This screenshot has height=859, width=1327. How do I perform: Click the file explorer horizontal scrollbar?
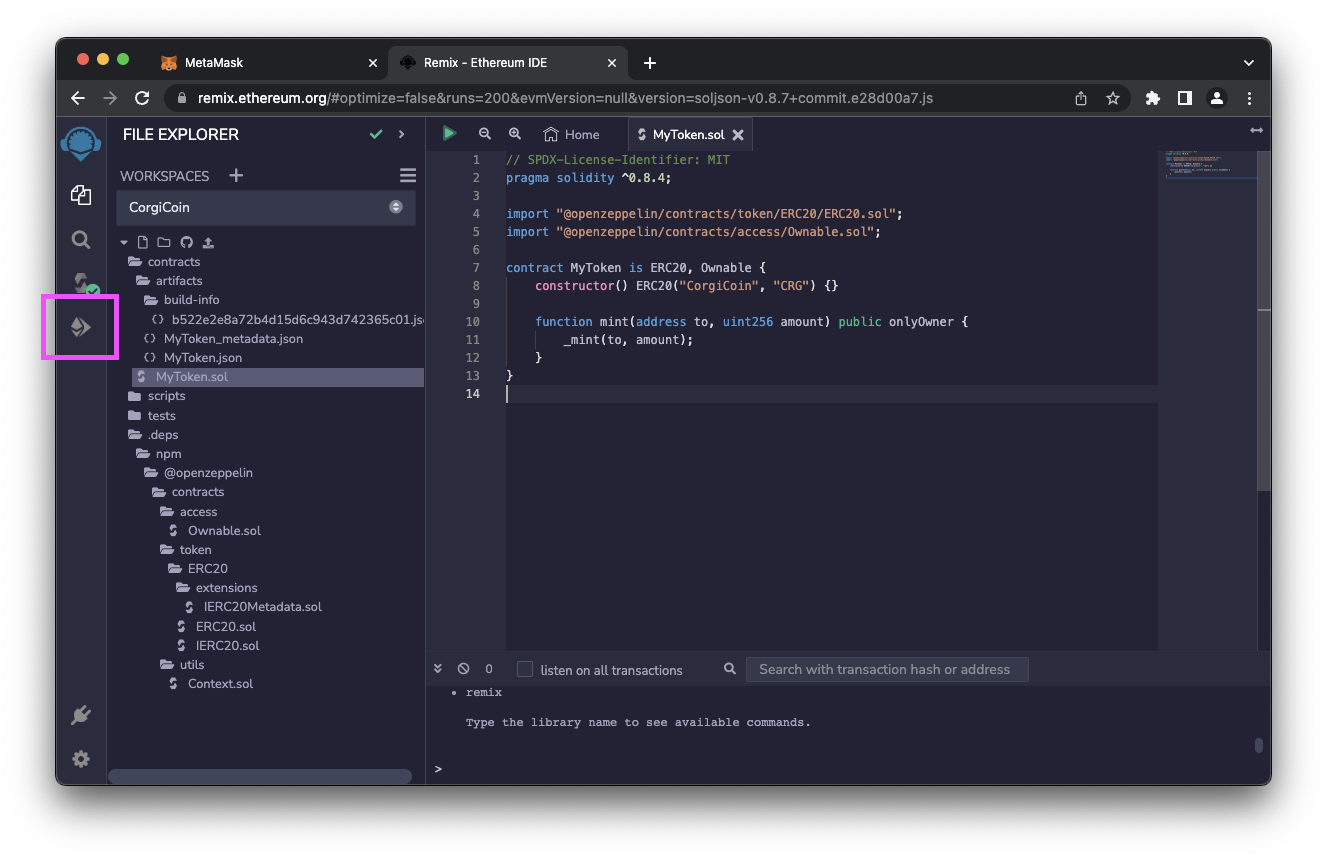click(260, 776)
